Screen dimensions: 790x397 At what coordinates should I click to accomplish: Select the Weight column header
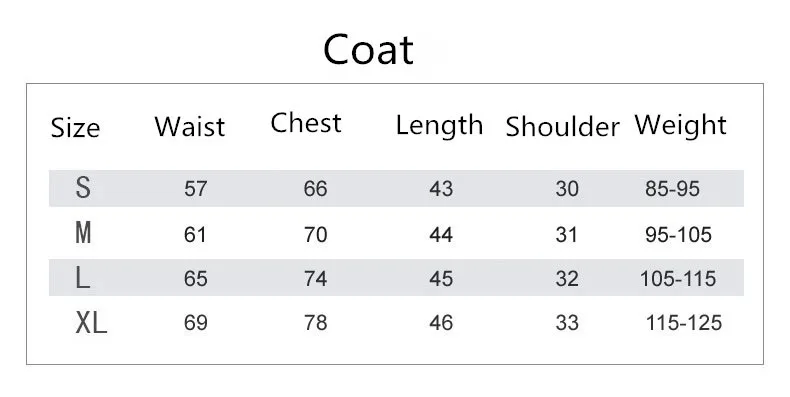[x=680, y=125]
